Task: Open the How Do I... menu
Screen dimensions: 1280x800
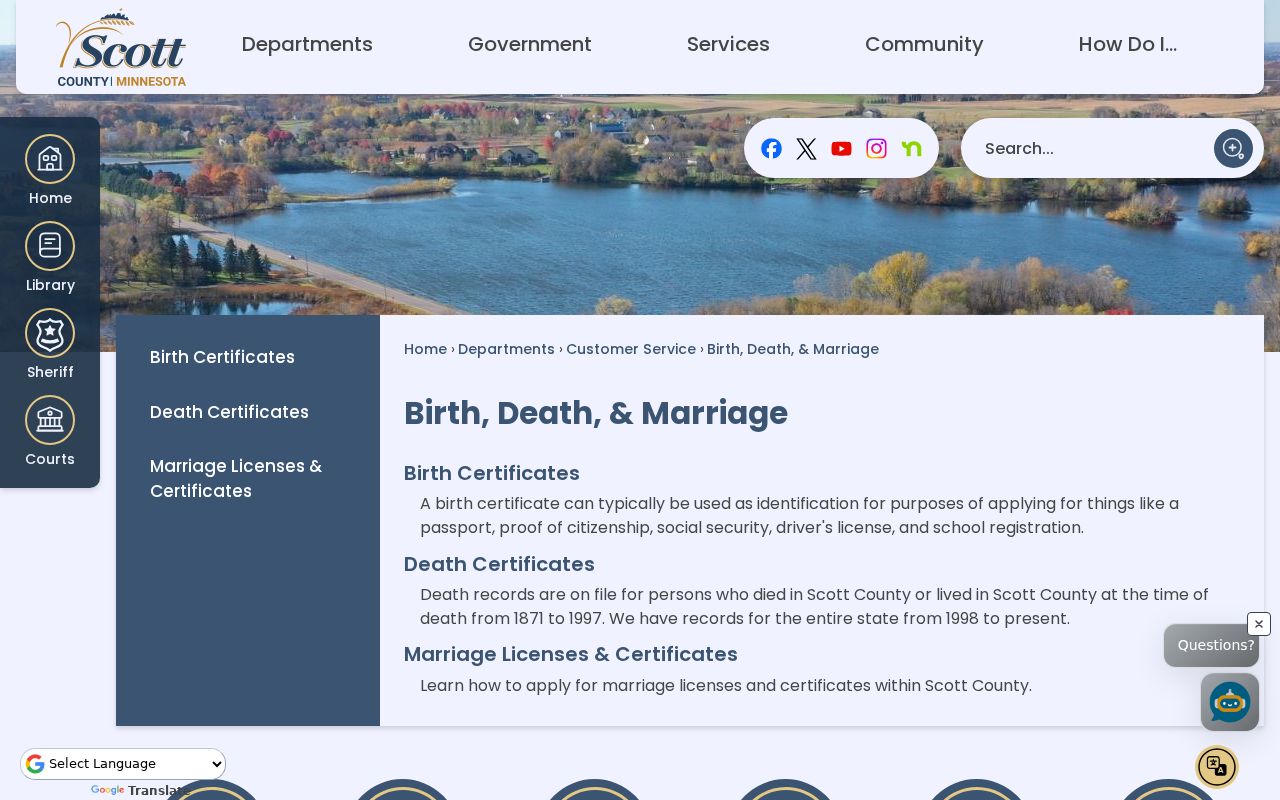Action: (x=1127, y=44)
